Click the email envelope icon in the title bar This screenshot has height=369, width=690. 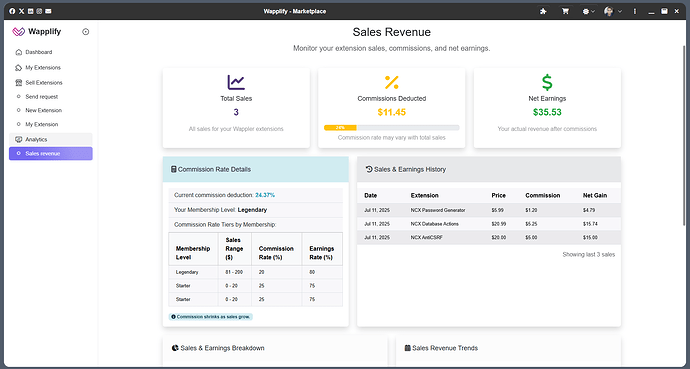coord(48,11)
